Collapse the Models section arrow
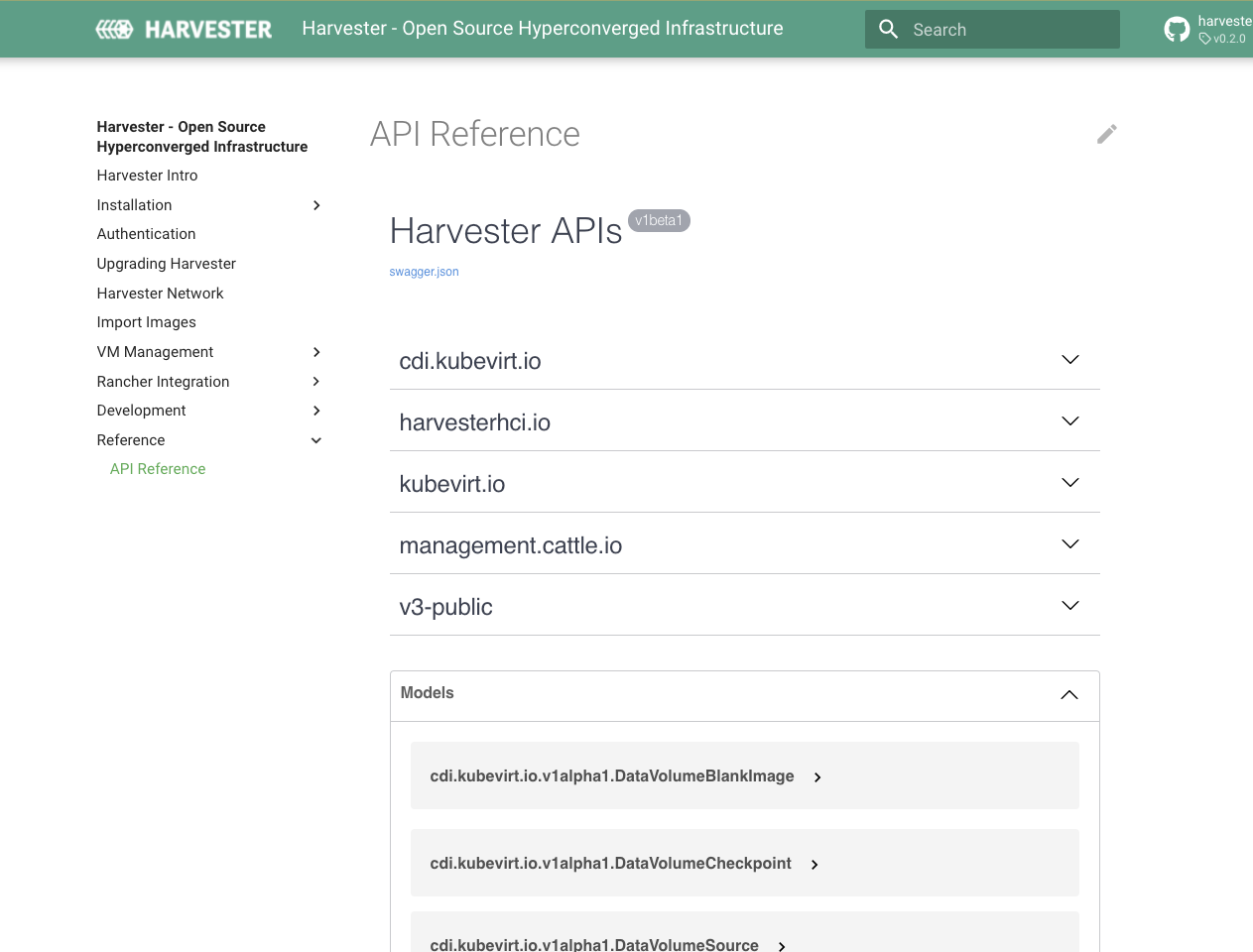1253x952 pixels. point(1069,695)
